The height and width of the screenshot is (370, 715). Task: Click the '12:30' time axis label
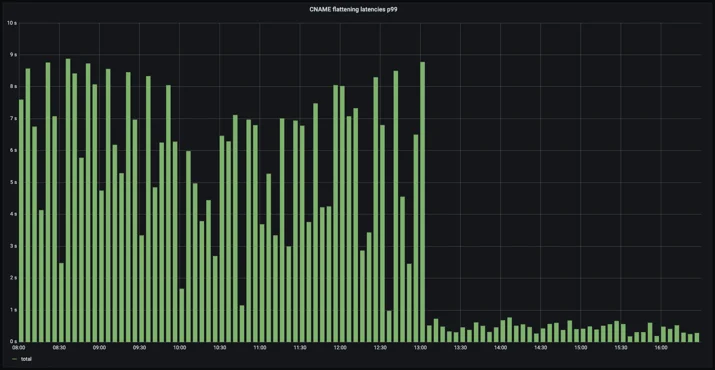(x=380, y=348)
